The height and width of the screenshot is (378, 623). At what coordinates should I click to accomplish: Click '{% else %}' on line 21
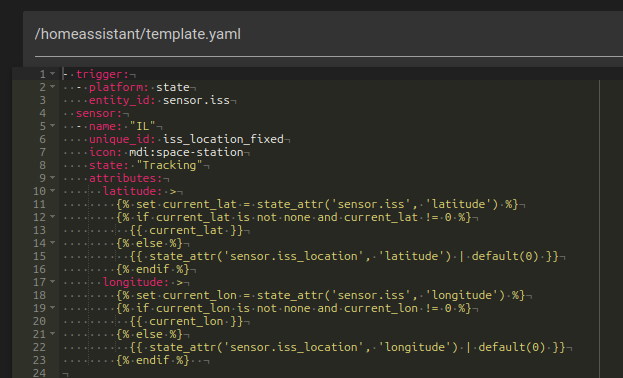click(x=149, y=334)
